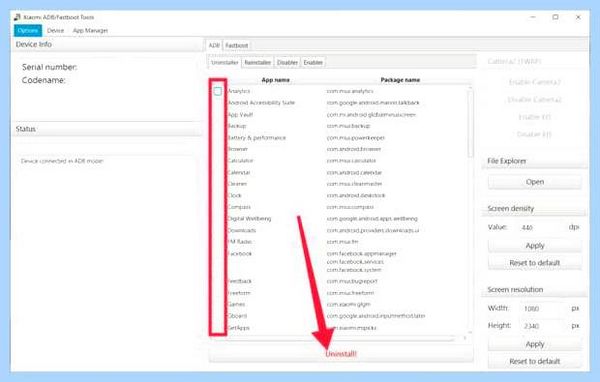600x382 pixels.
Task: Click the Enable EIS button
Action: point(535,117)
